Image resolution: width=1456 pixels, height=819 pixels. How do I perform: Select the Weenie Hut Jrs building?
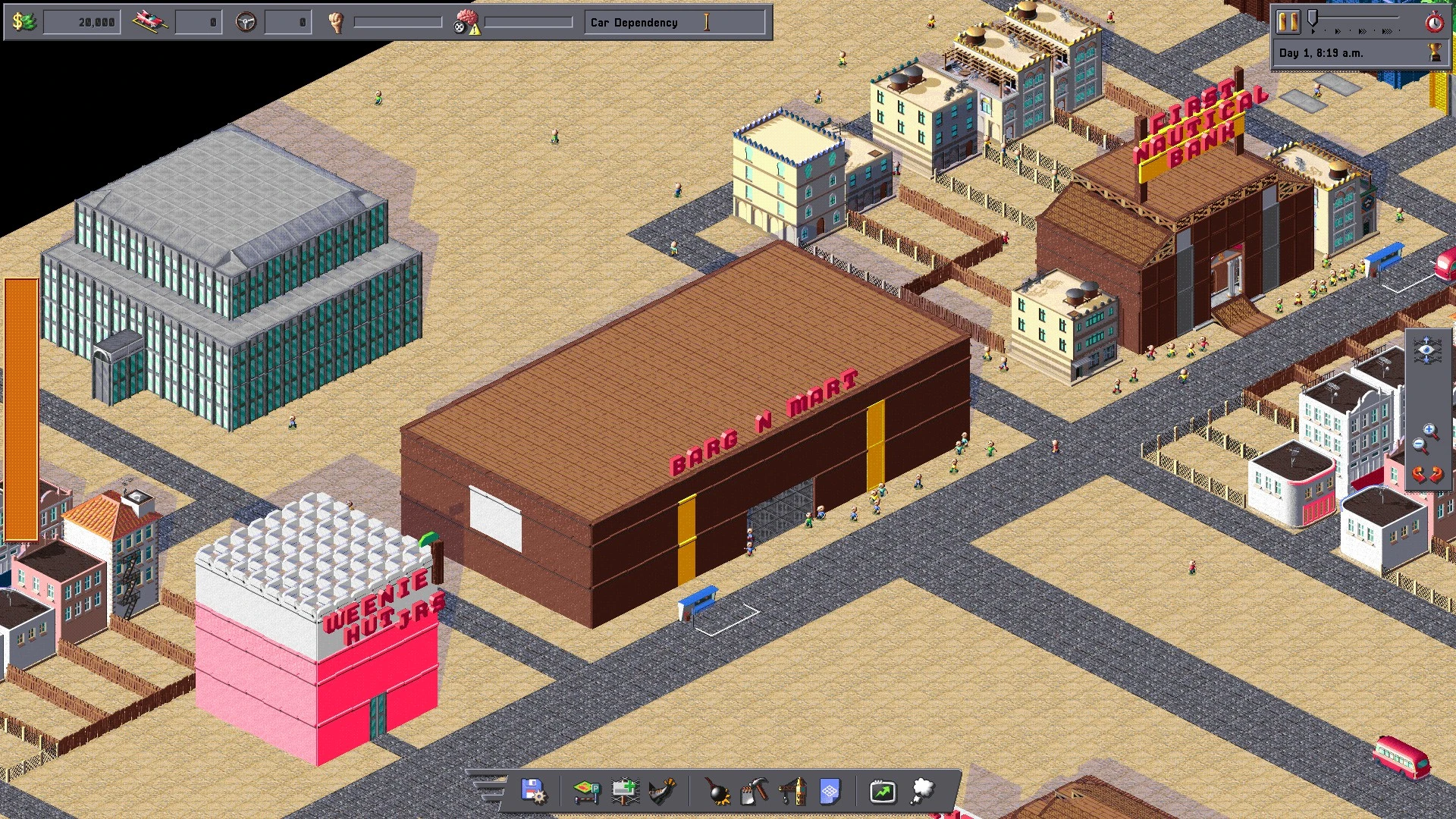point(318,629)
